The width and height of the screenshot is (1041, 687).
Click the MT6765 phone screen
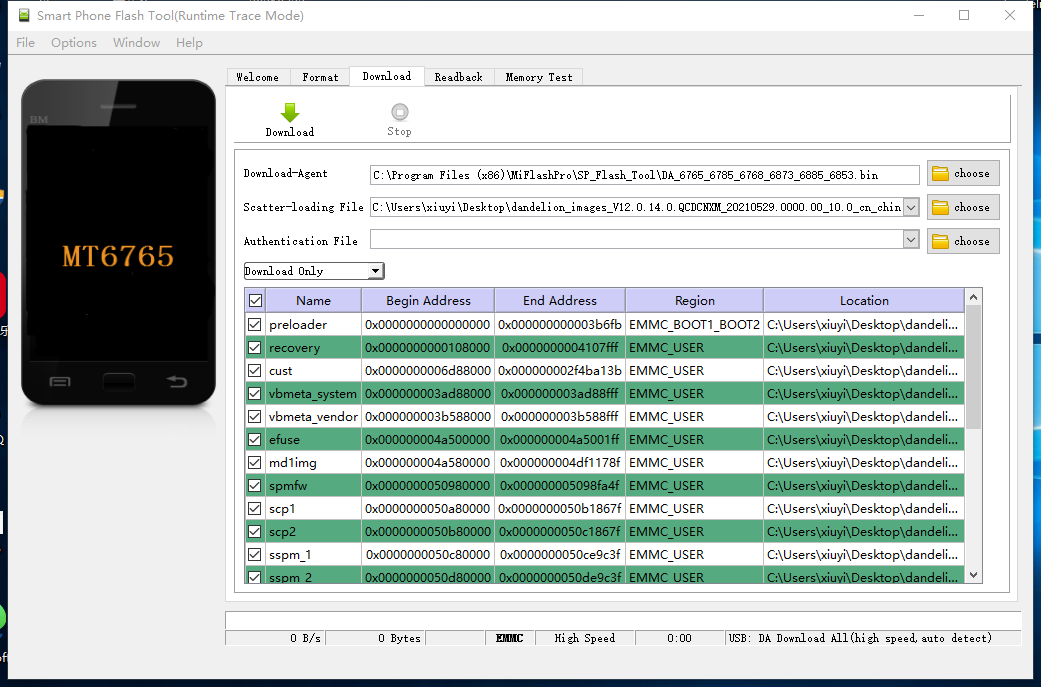(118, 243)
